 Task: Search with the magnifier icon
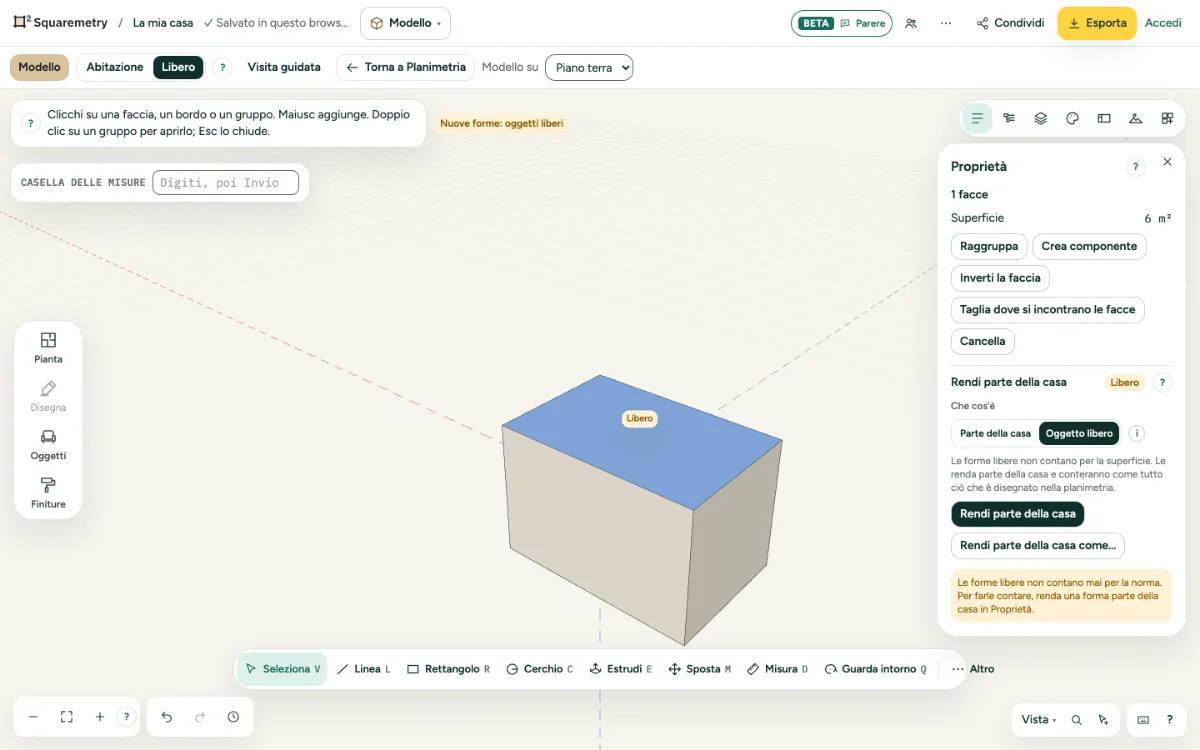pos(1077,720)
